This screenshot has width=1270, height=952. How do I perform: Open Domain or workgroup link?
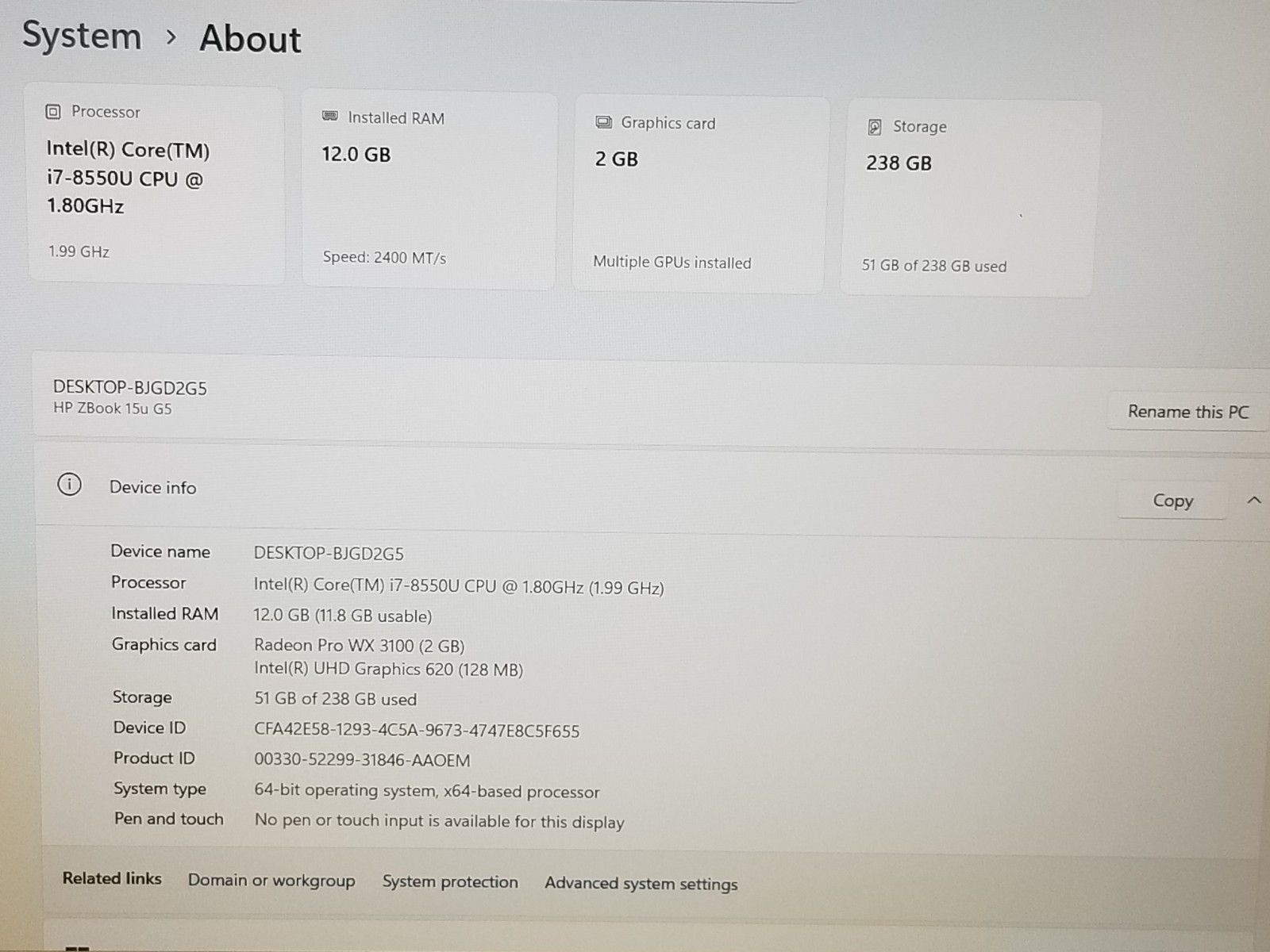coord(271,881)
